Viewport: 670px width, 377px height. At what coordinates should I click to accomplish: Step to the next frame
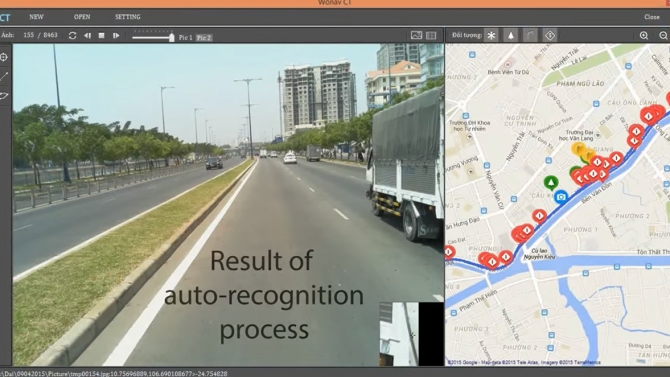(x=116, y=35)
